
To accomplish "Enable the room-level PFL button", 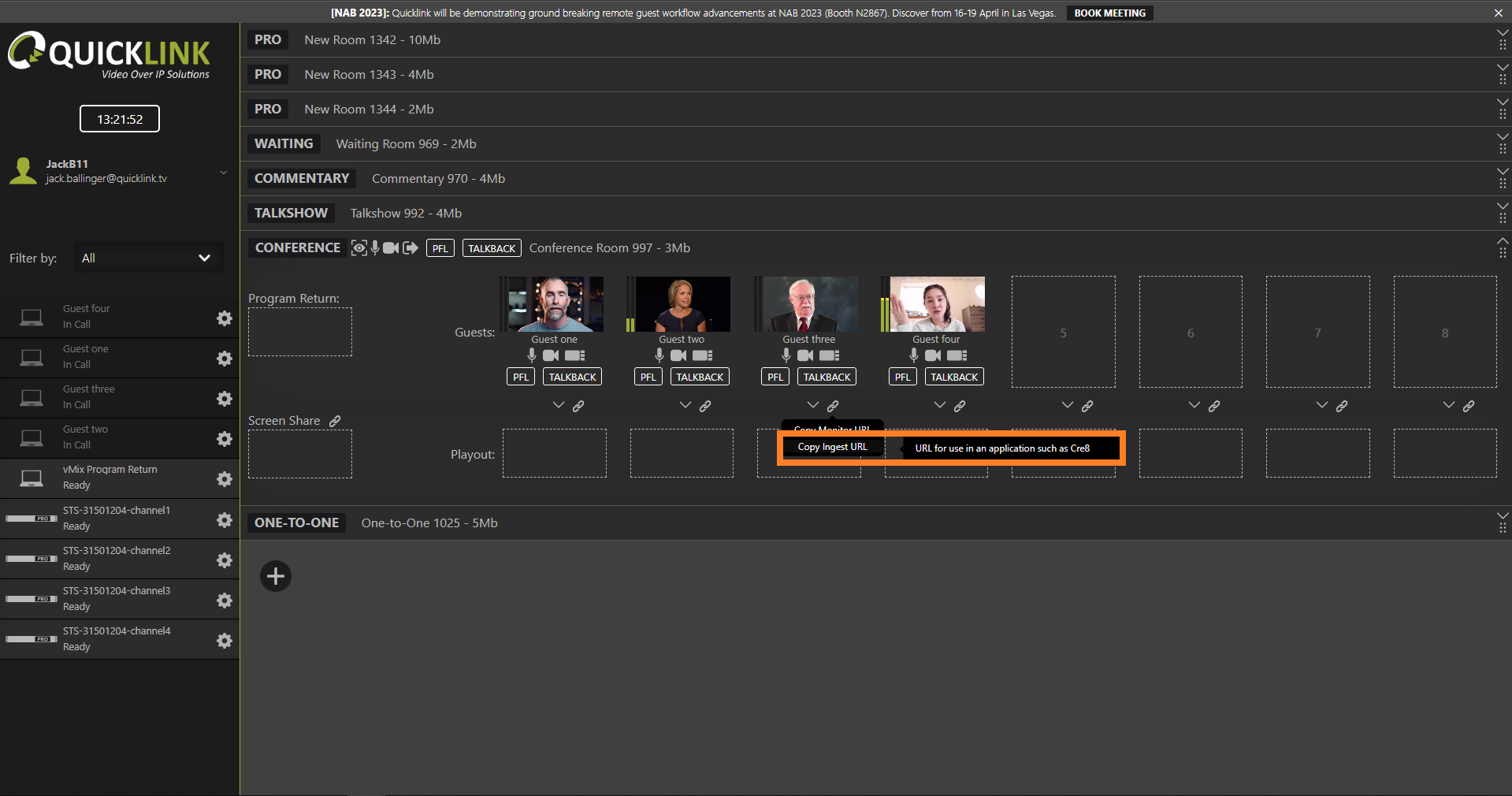I will (440, 248).
